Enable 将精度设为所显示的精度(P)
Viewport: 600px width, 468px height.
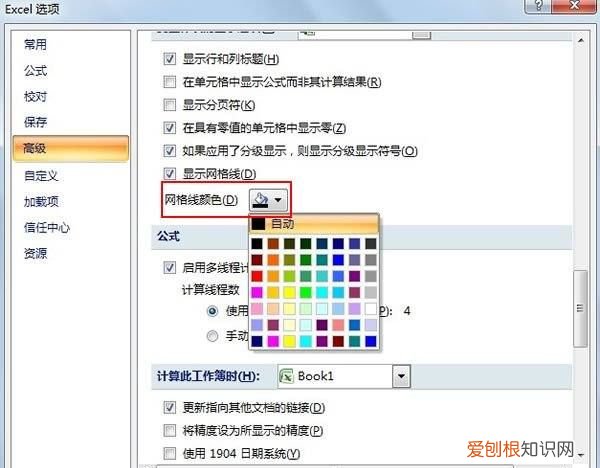click(x=170, y=430)
